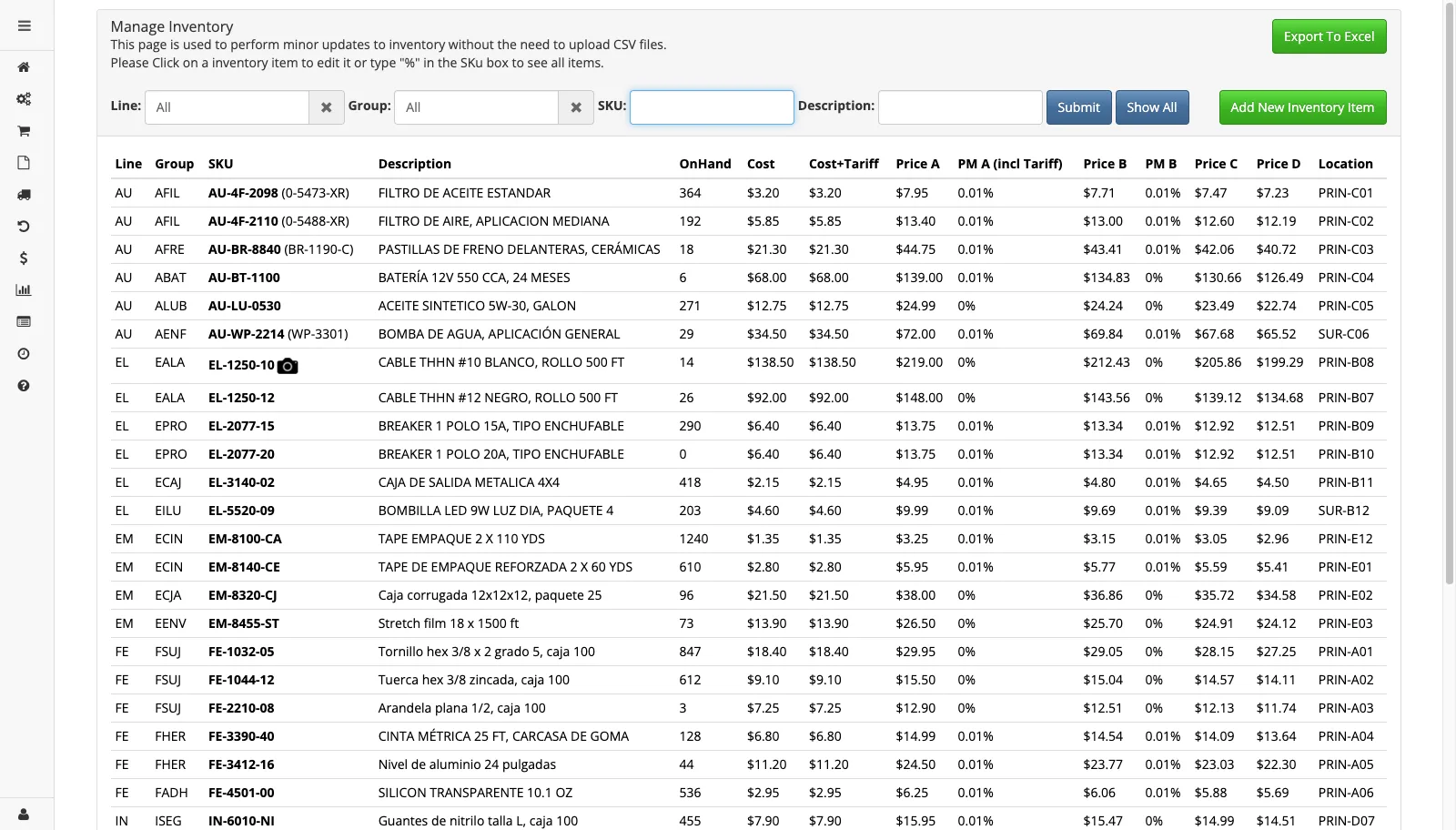Open item AU-4F-2098
The width and height of the screenshot is (1456, 830).
(243, 193)
